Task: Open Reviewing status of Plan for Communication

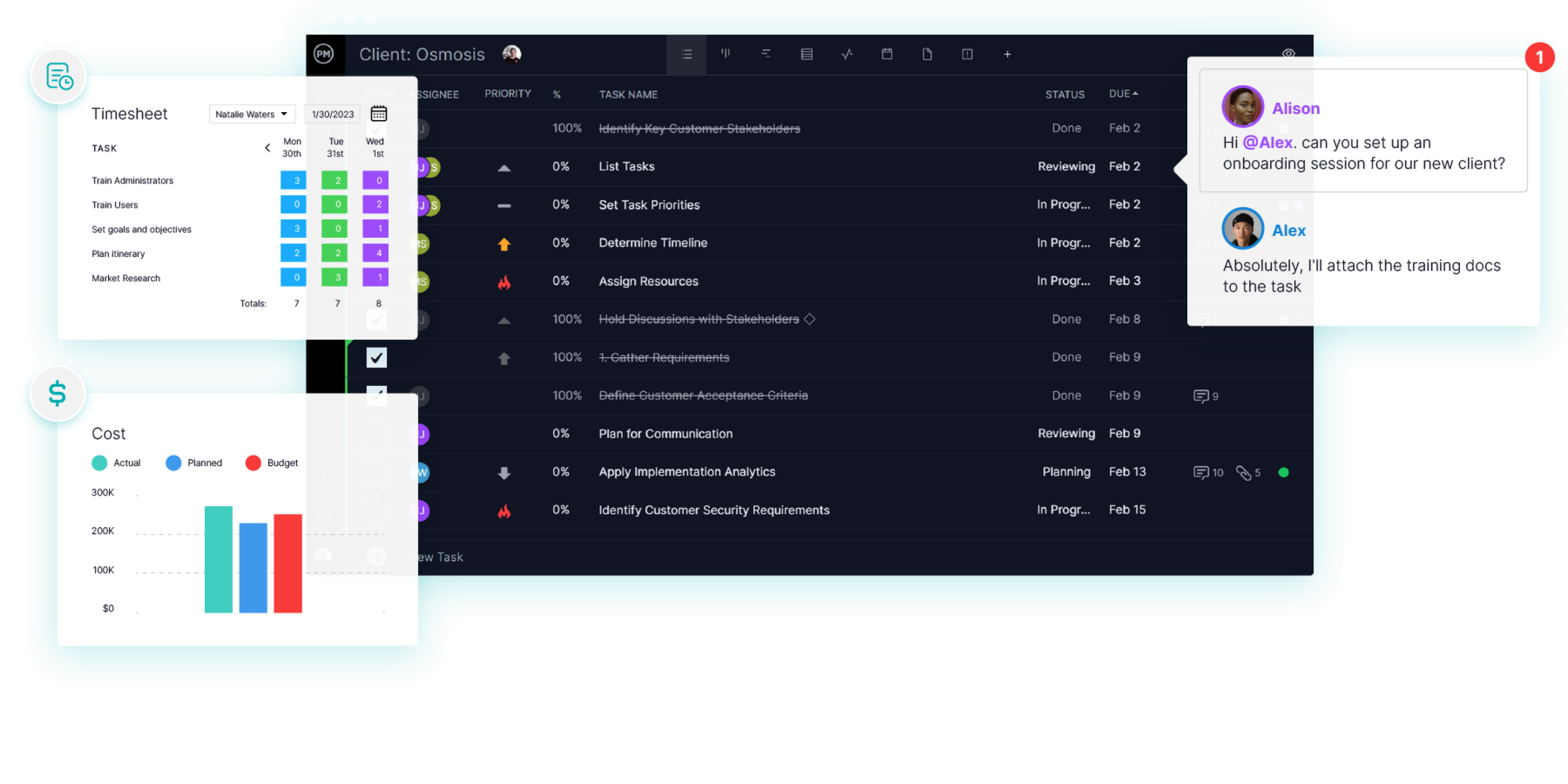Action: (x=1066, y=433)
